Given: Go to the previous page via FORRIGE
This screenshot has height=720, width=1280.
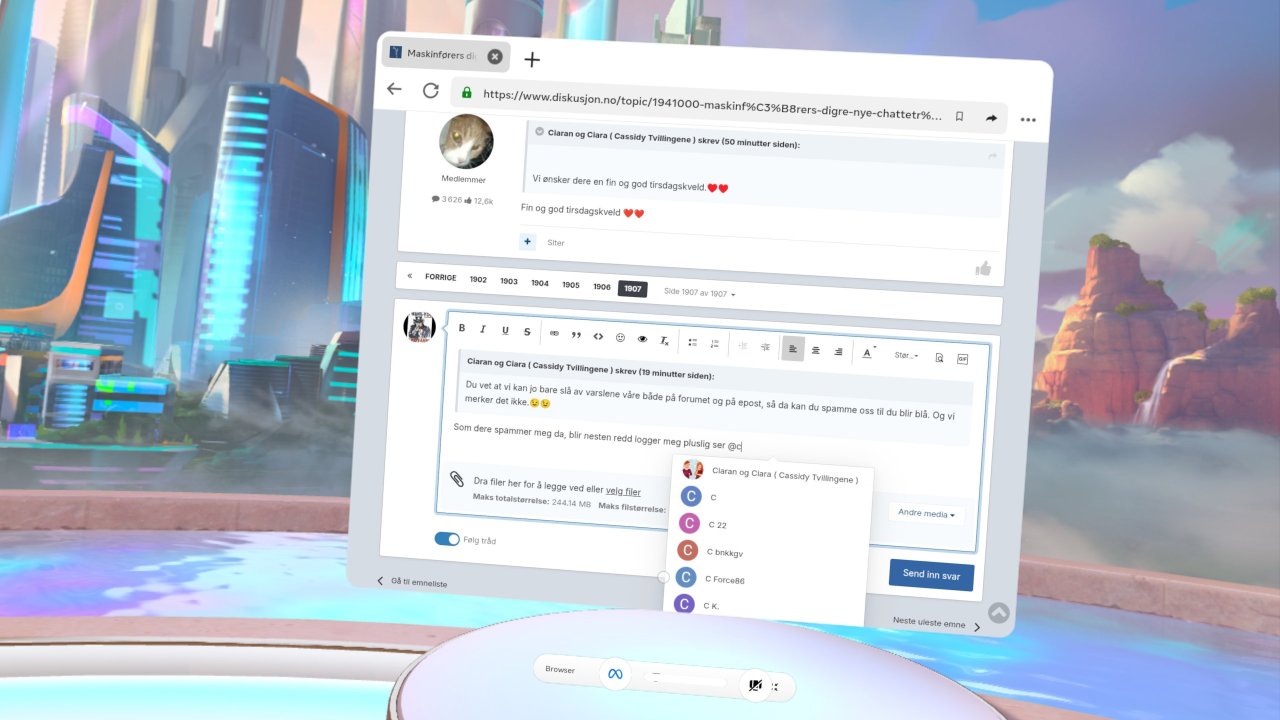Looking at the screenshot, I should point(440,277).
